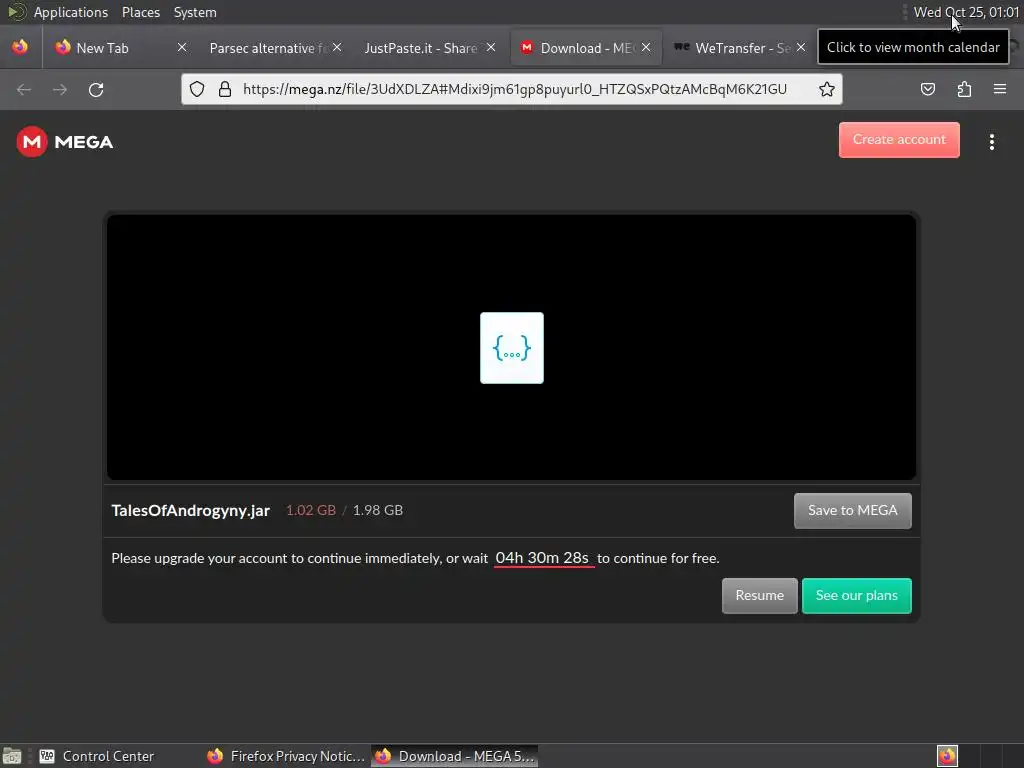Close the JustPaste.it tab
Screen dimensions: 1024x768
point(491,47)
